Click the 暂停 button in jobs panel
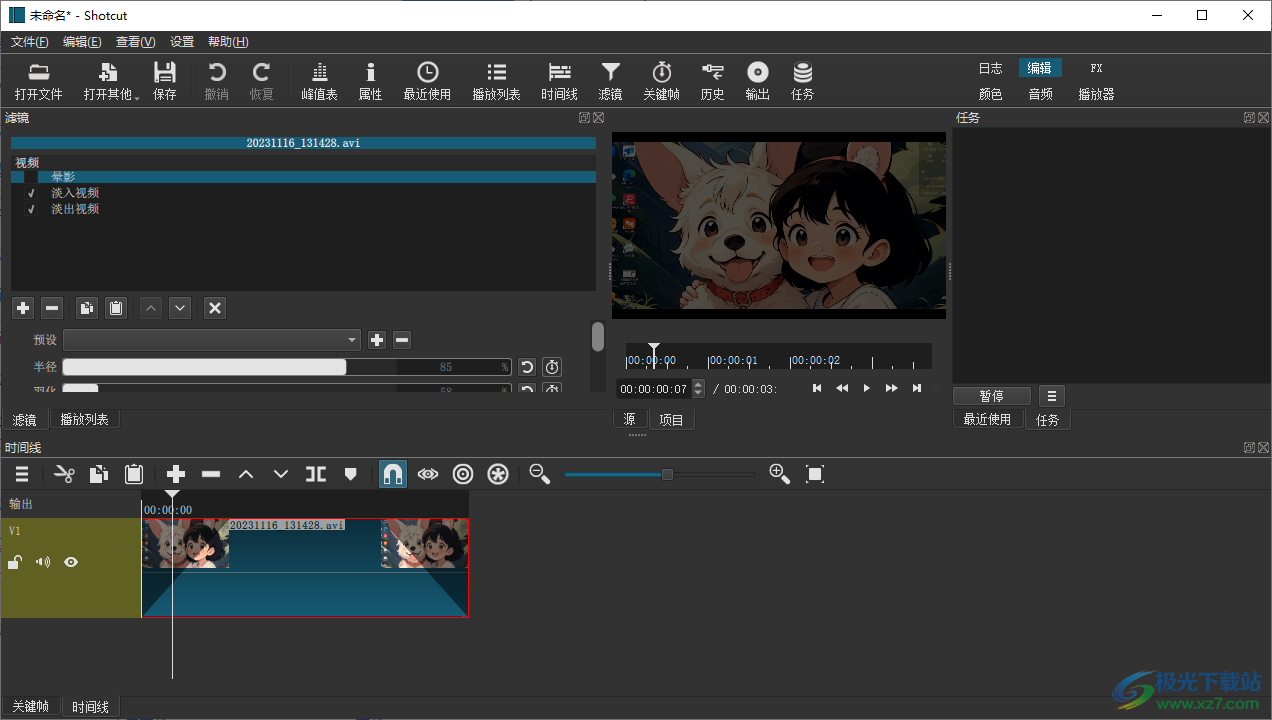 992,396
